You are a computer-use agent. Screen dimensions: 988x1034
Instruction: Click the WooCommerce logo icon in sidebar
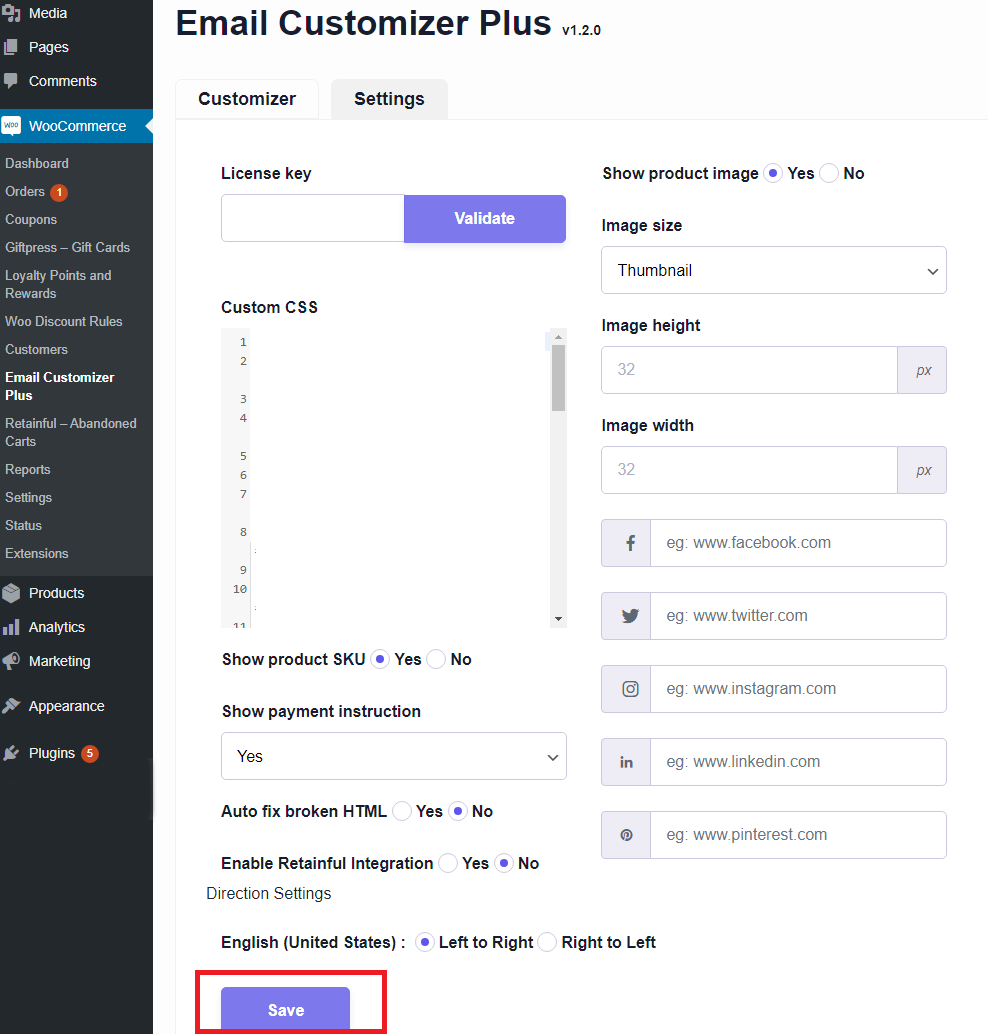(12, 126)
